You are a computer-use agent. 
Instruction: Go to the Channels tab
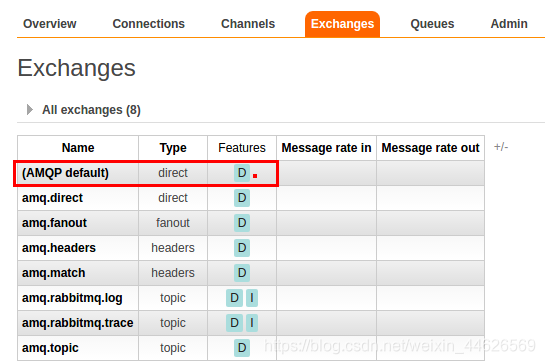(x=248, y=24)
